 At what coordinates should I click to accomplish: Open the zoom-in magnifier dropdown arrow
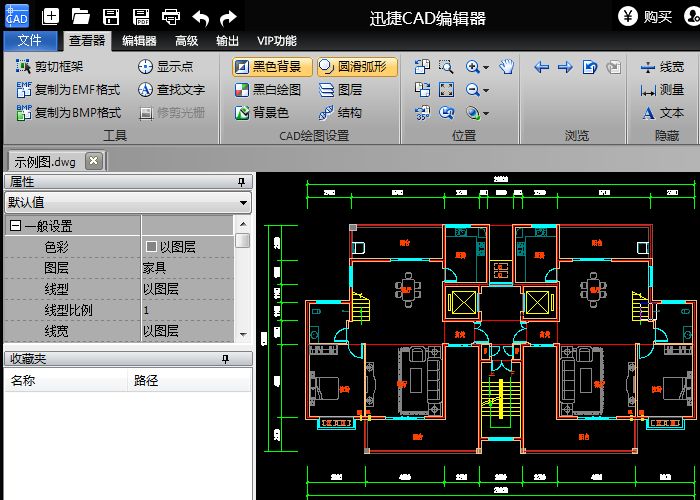coord(485,68)
